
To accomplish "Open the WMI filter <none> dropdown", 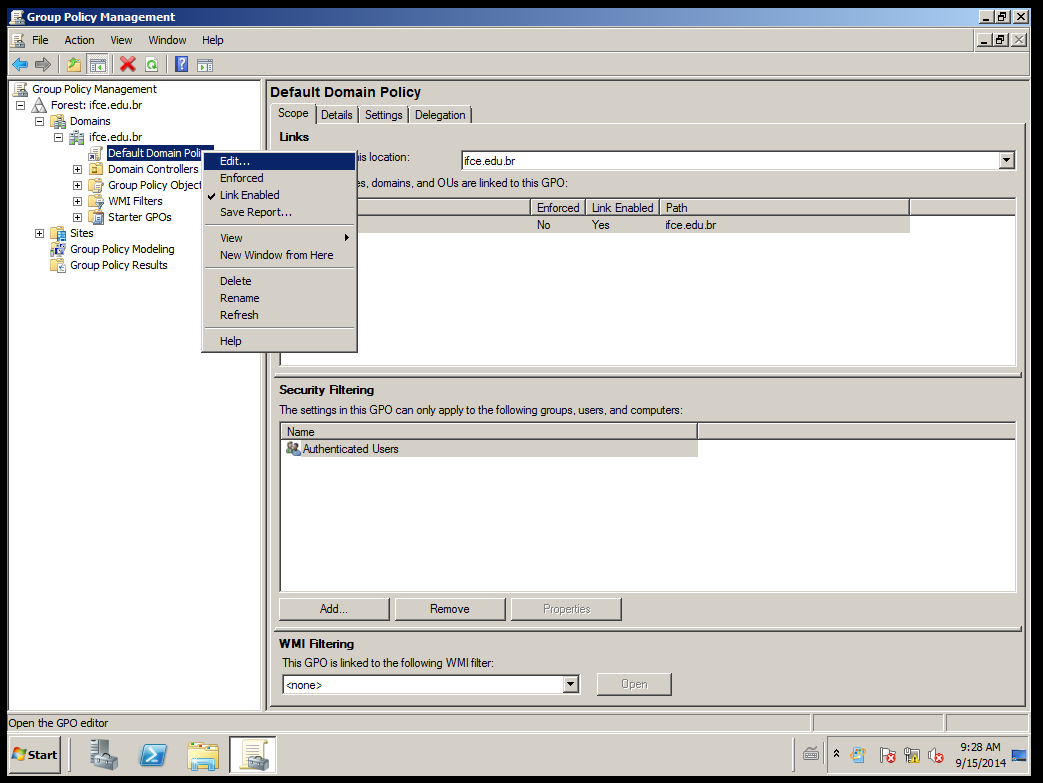I will (x=571, y=685).
